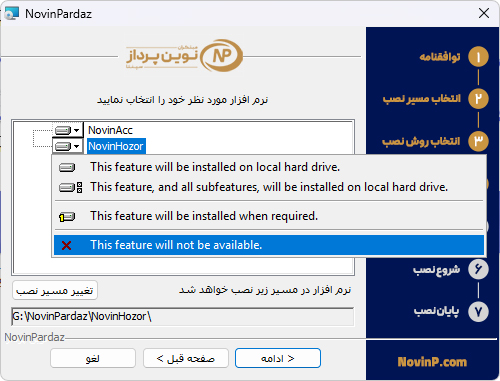500x381 pixels.
Task: Click the شروع نصب step label
Action: coord(436,270)
